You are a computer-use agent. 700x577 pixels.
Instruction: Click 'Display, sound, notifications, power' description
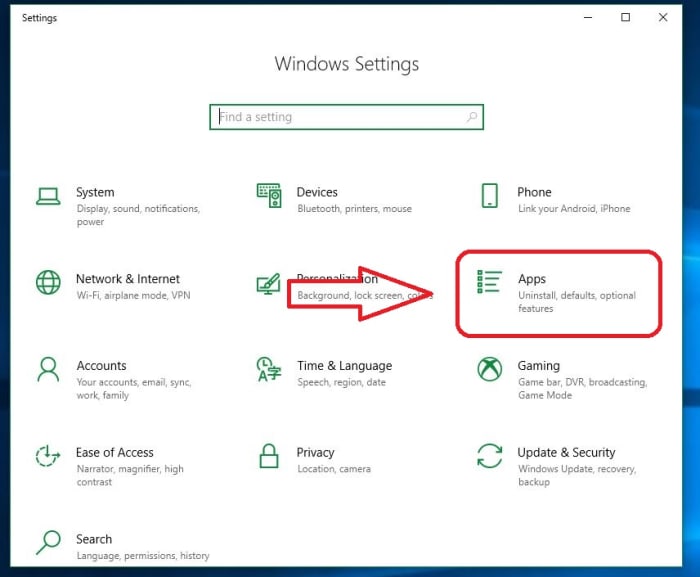coord(138,215)
